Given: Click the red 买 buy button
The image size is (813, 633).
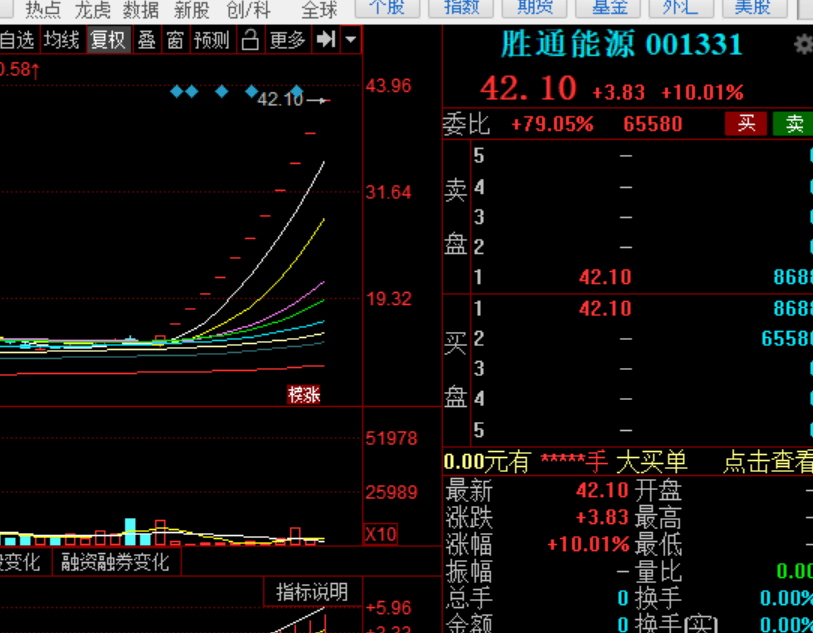Looking at the screenshot, I should (x=746, y=124).
